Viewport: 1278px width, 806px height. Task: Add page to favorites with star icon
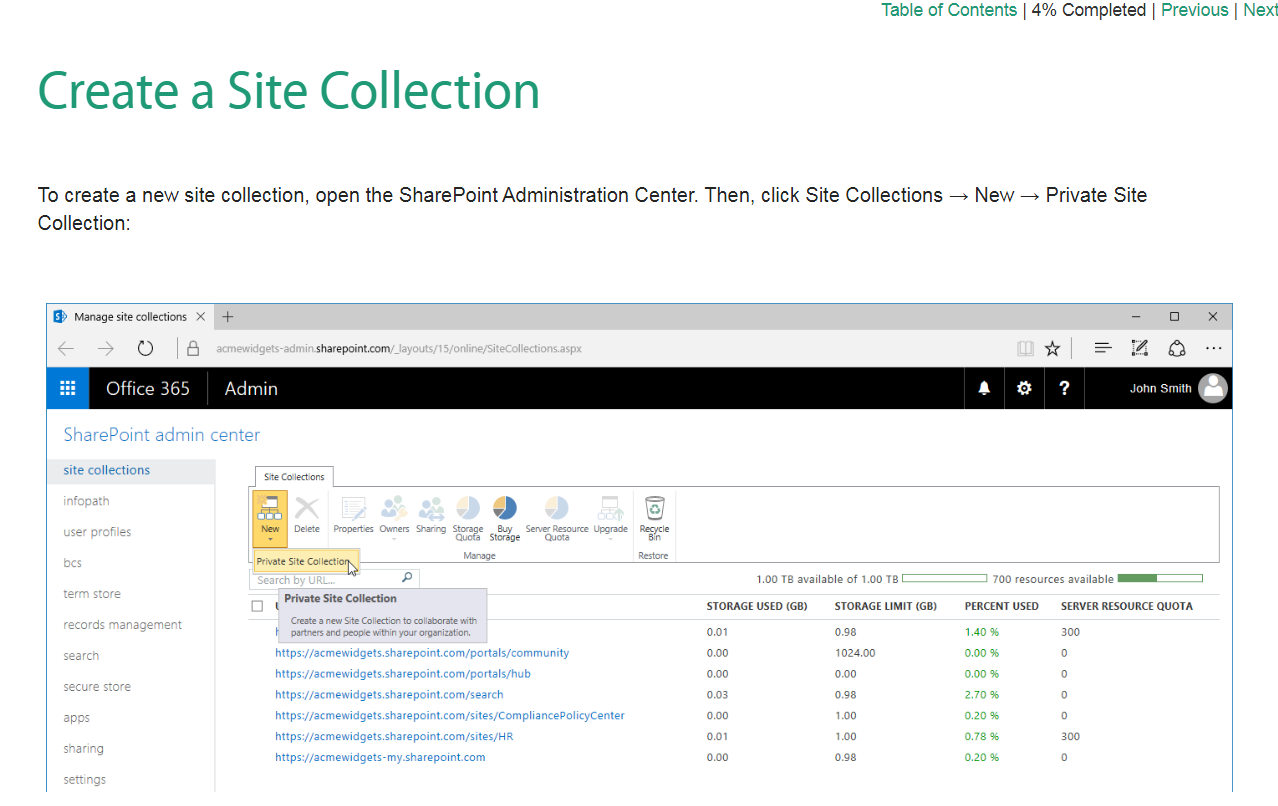coord(1052,348)
